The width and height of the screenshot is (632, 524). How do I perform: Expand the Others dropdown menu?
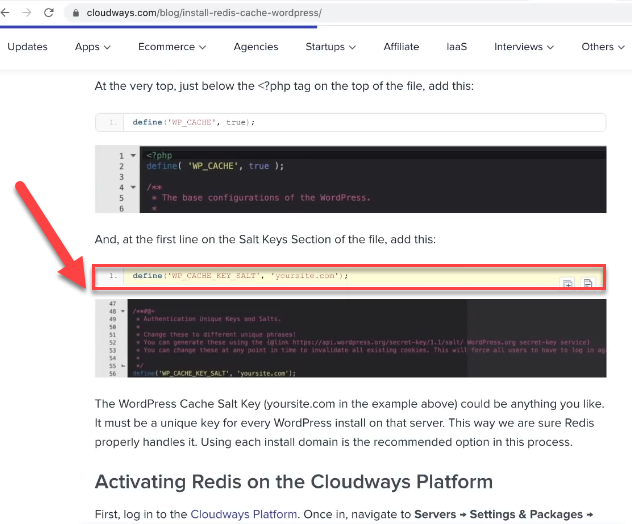point(603,47)
